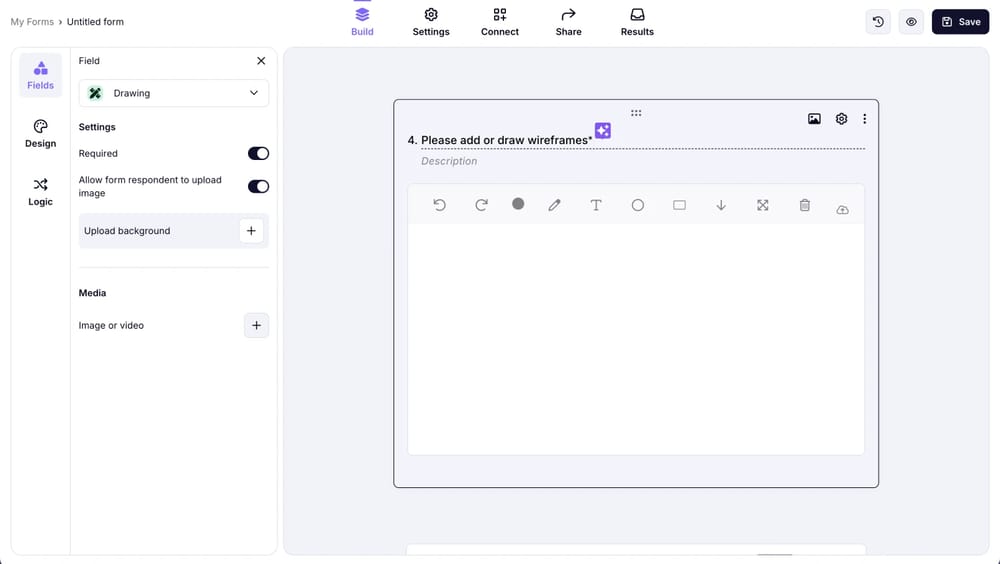
Task: Select the text tool in drawing toolbar
Action: click(x=596, y=205)
